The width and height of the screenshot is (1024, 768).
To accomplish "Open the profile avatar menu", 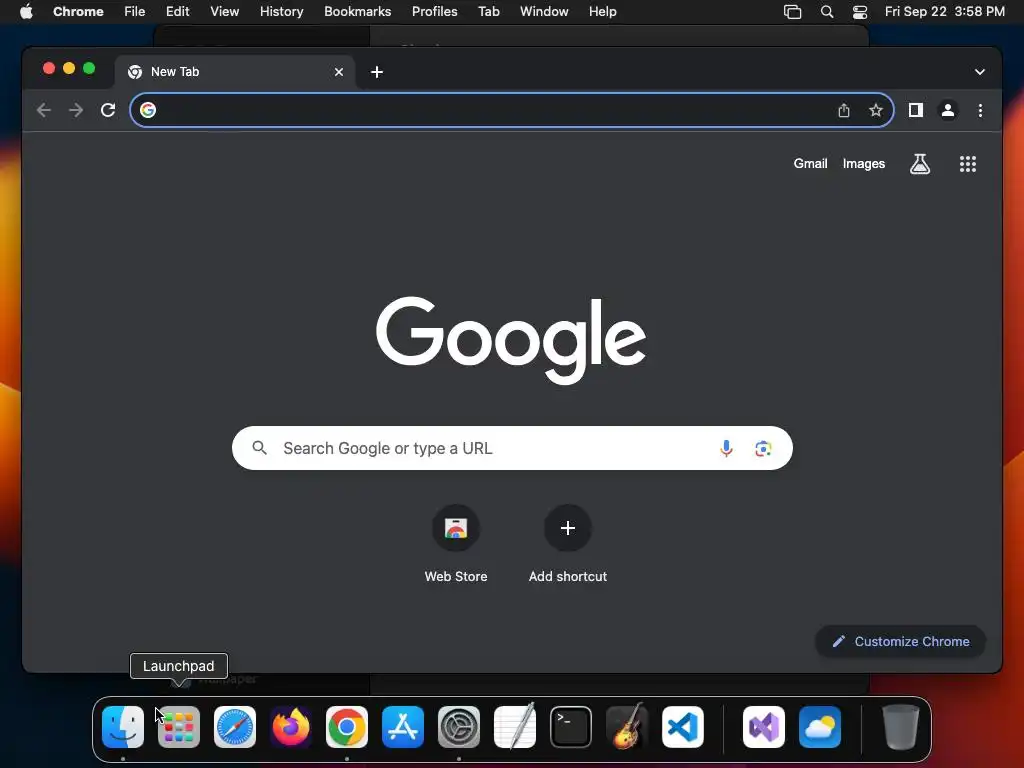I will 948,110.
